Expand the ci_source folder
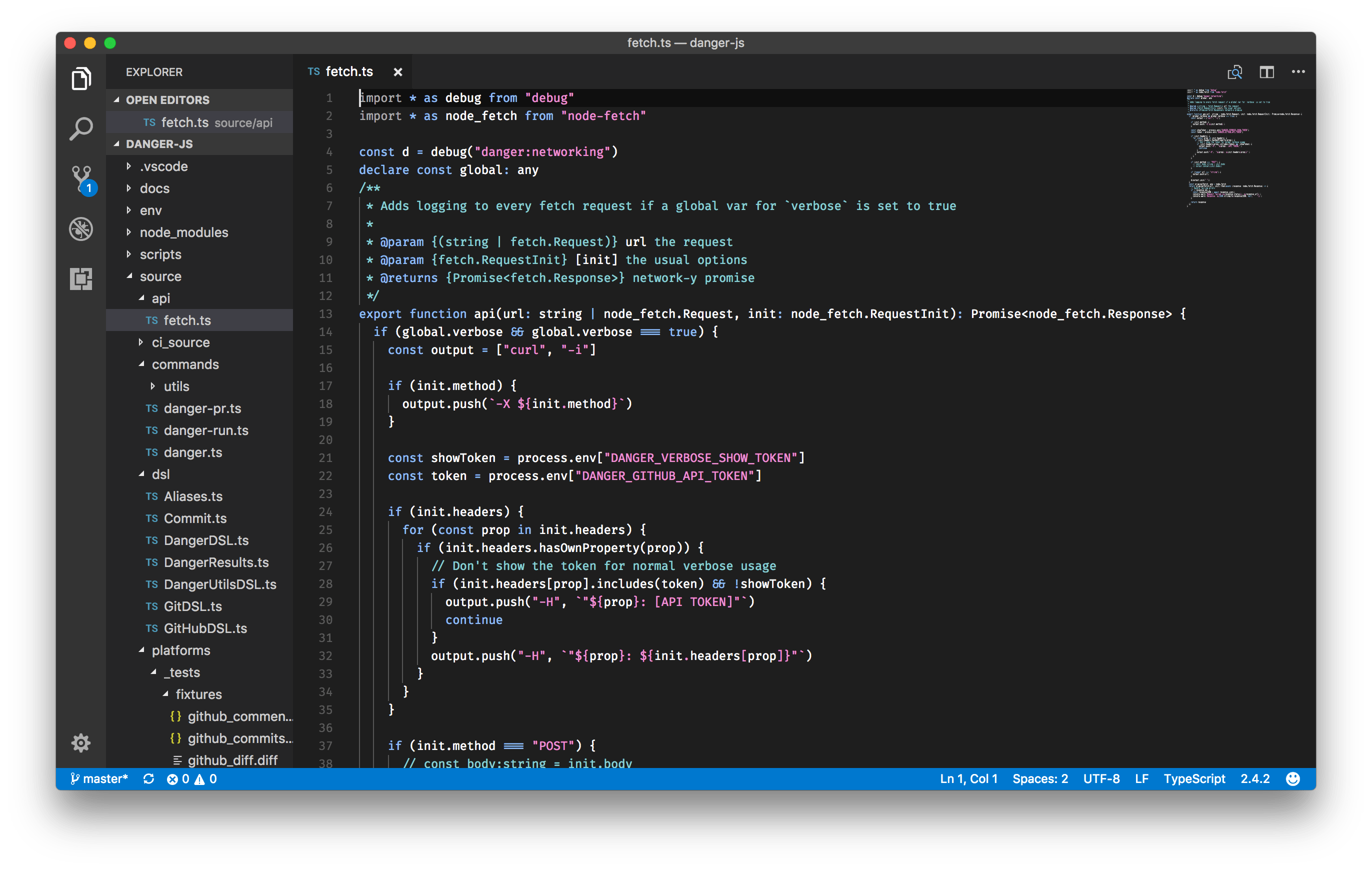This screenshot has height=870, width=1372. [180, 342]
